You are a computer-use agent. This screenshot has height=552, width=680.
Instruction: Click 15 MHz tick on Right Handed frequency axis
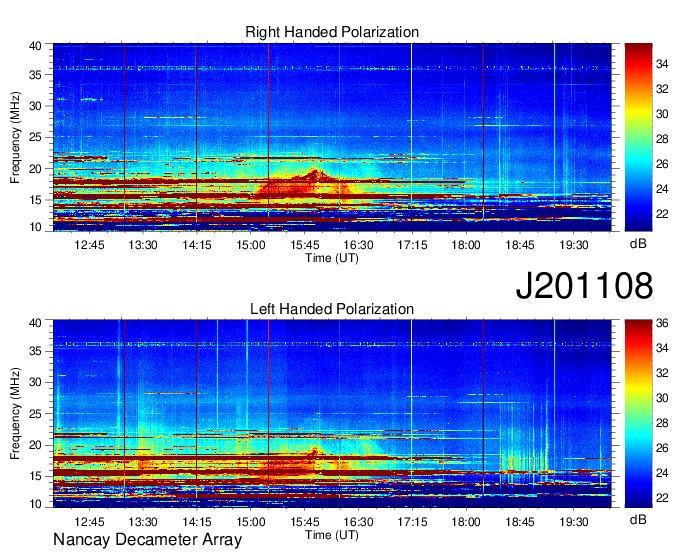coord(35,200)
